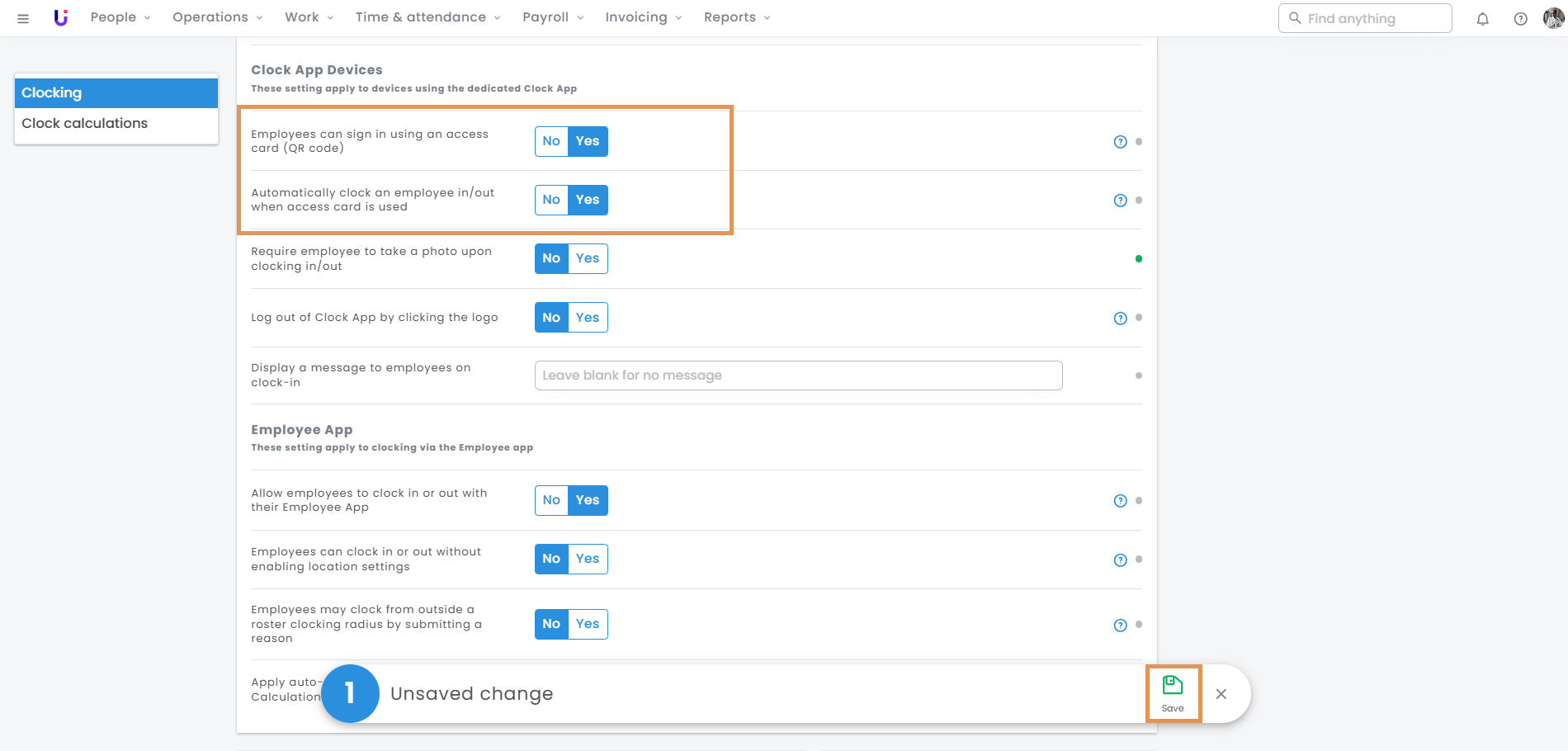The height and width of the screenshot is (751, 1568).
Task: Set QR code access card sign-in to No
Action: (551, 141)
